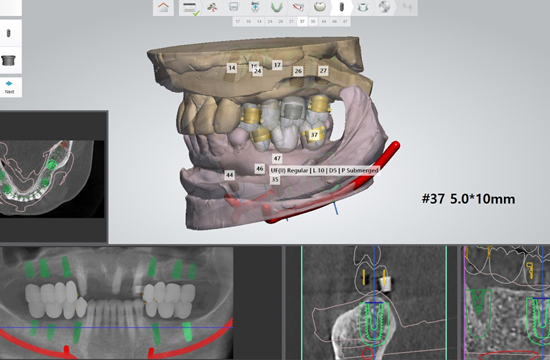
Task: Select implant label 47 on the 3D model
Action: (x=277, y=159)
